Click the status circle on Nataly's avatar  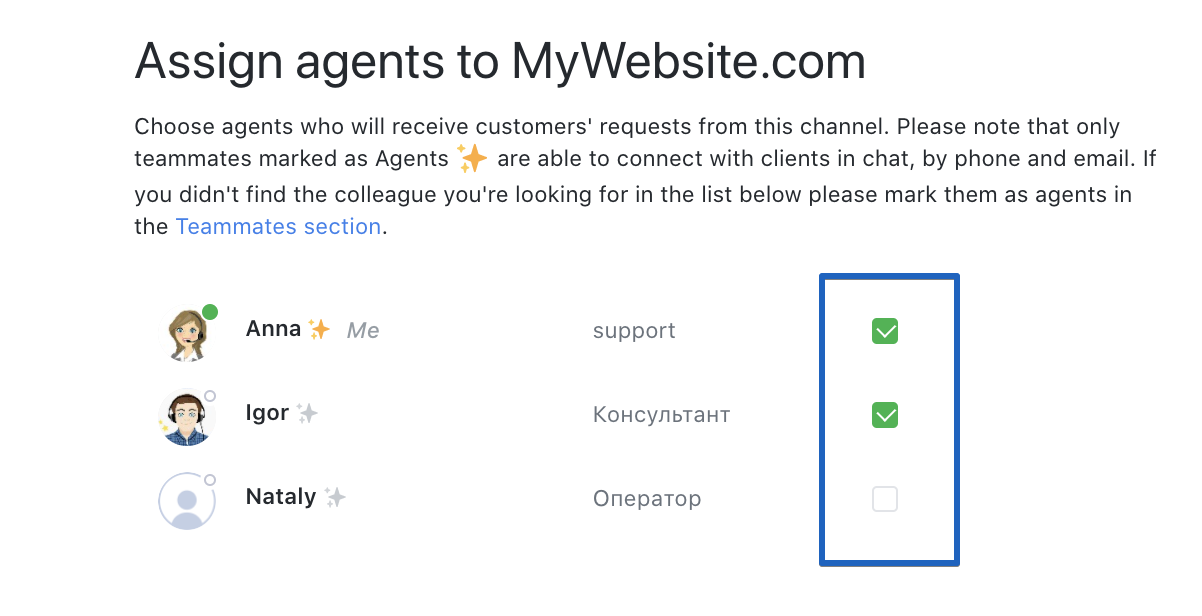click(210, 479)
